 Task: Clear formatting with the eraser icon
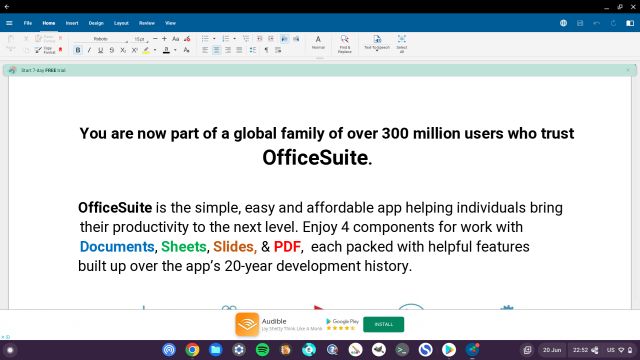click(187, 39)
